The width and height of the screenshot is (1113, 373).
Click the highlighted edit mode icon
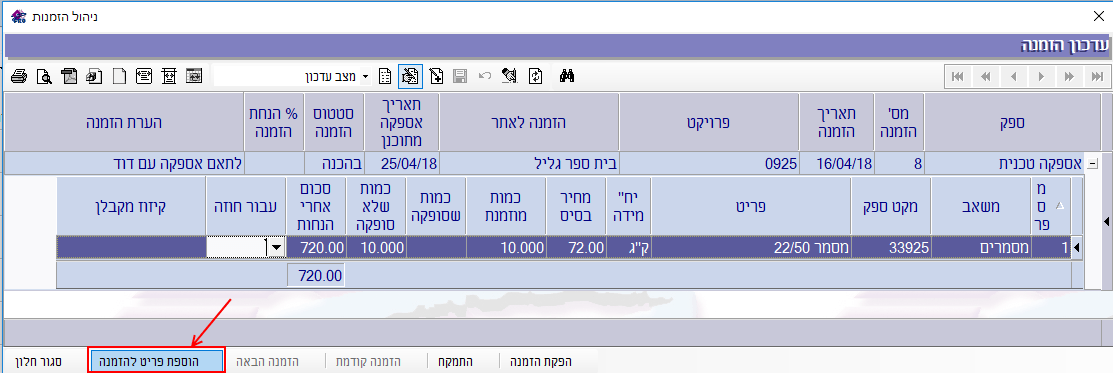(410, 76)
